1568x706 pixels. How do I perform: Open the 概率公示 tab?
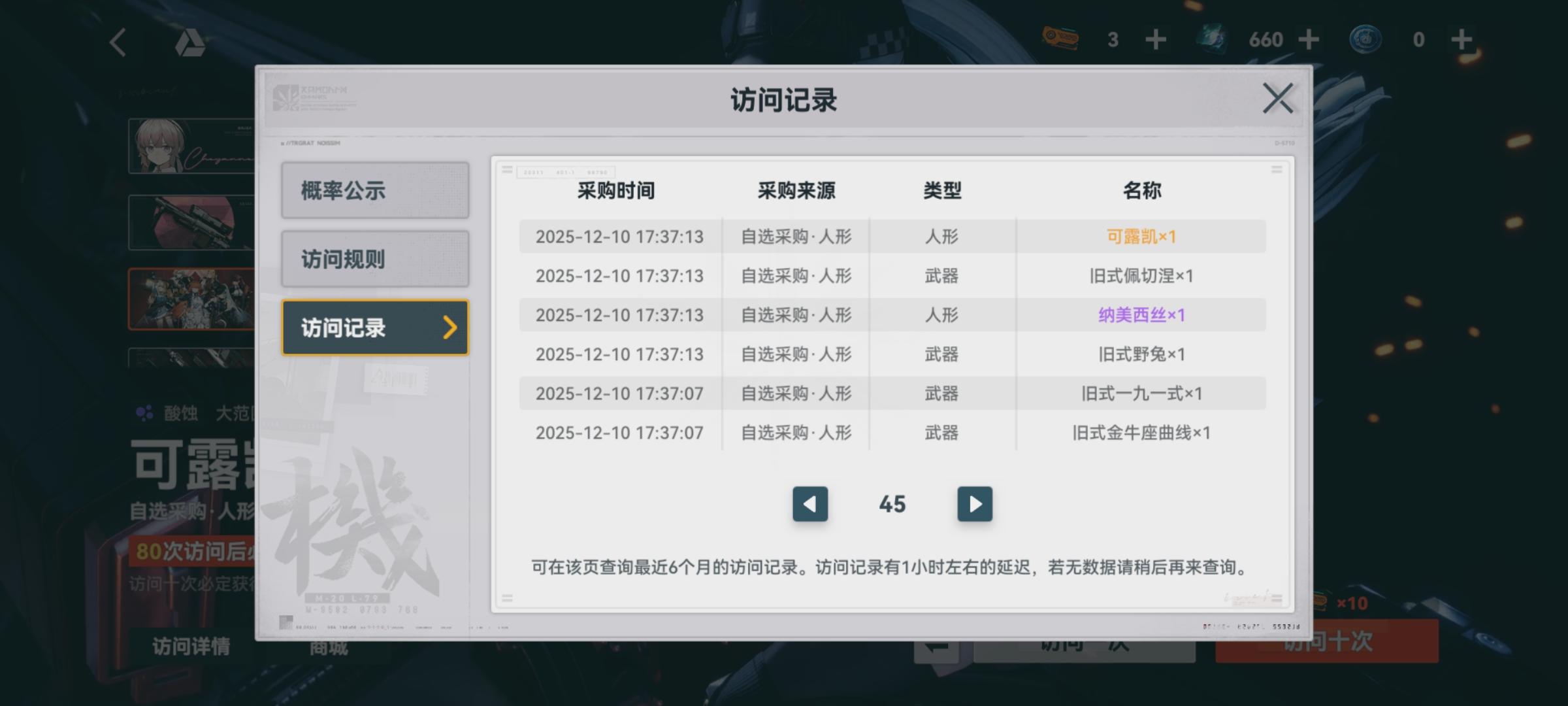pyautogui.click(x=375, y=191)
